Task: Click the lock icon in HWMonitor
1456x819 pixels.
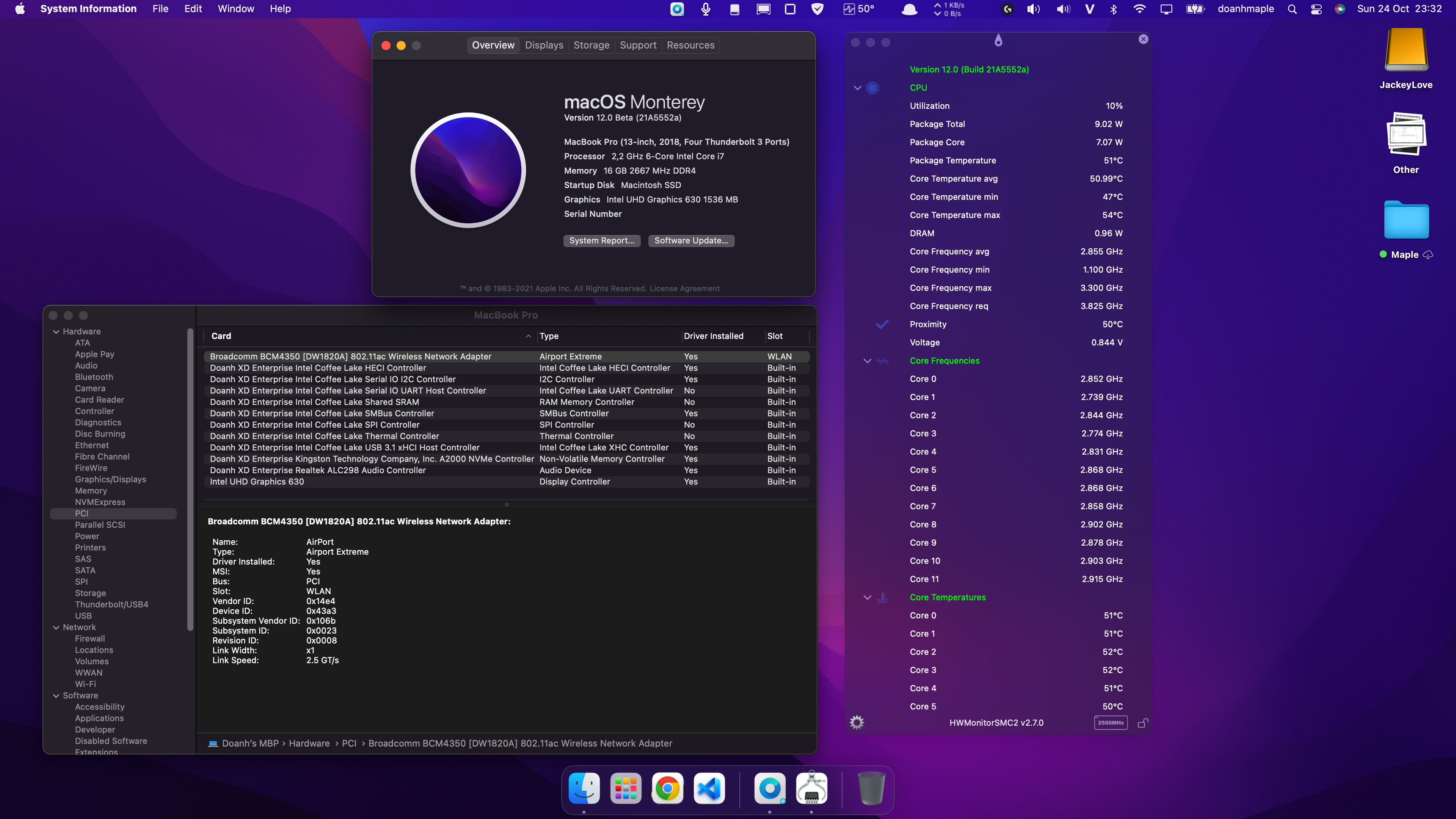Action: point(1142,723)
